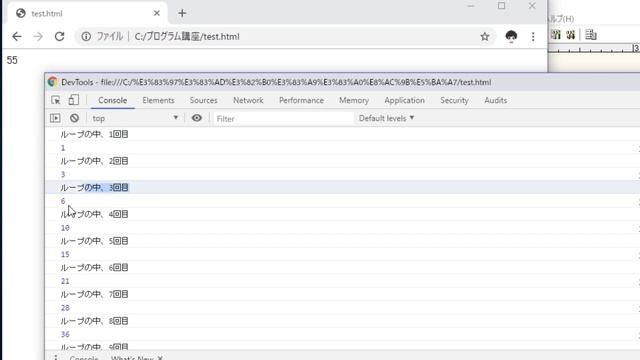Viewport: 640px width, 360px height.
Task: Bookmark this page with the star icon
Action: pos(484,37)
